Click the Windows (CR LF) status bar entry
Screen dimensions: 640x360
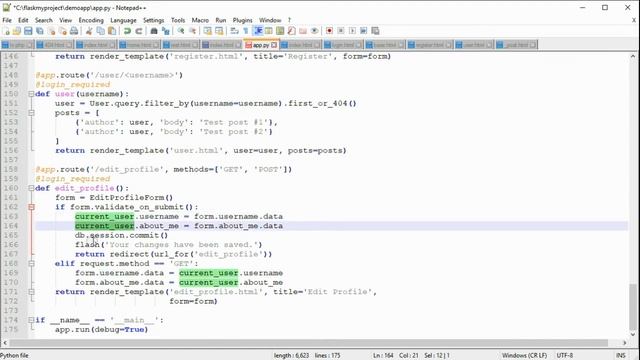coord(524,356)
